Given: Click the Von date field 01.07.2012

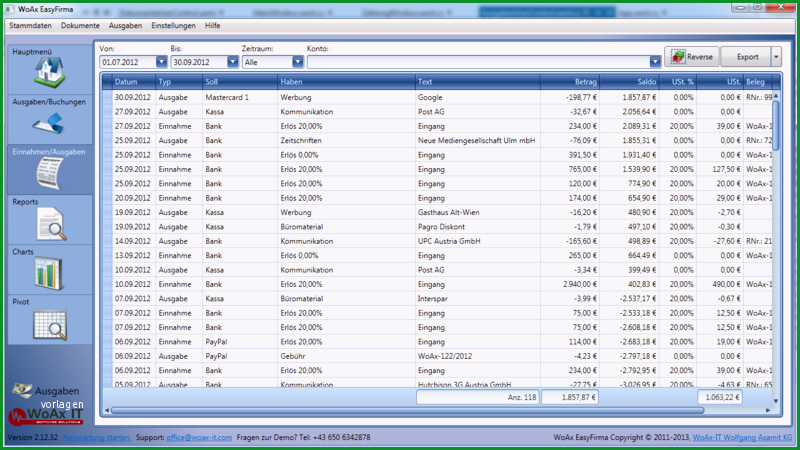Looking at the screenshot, I should point(128,62).
